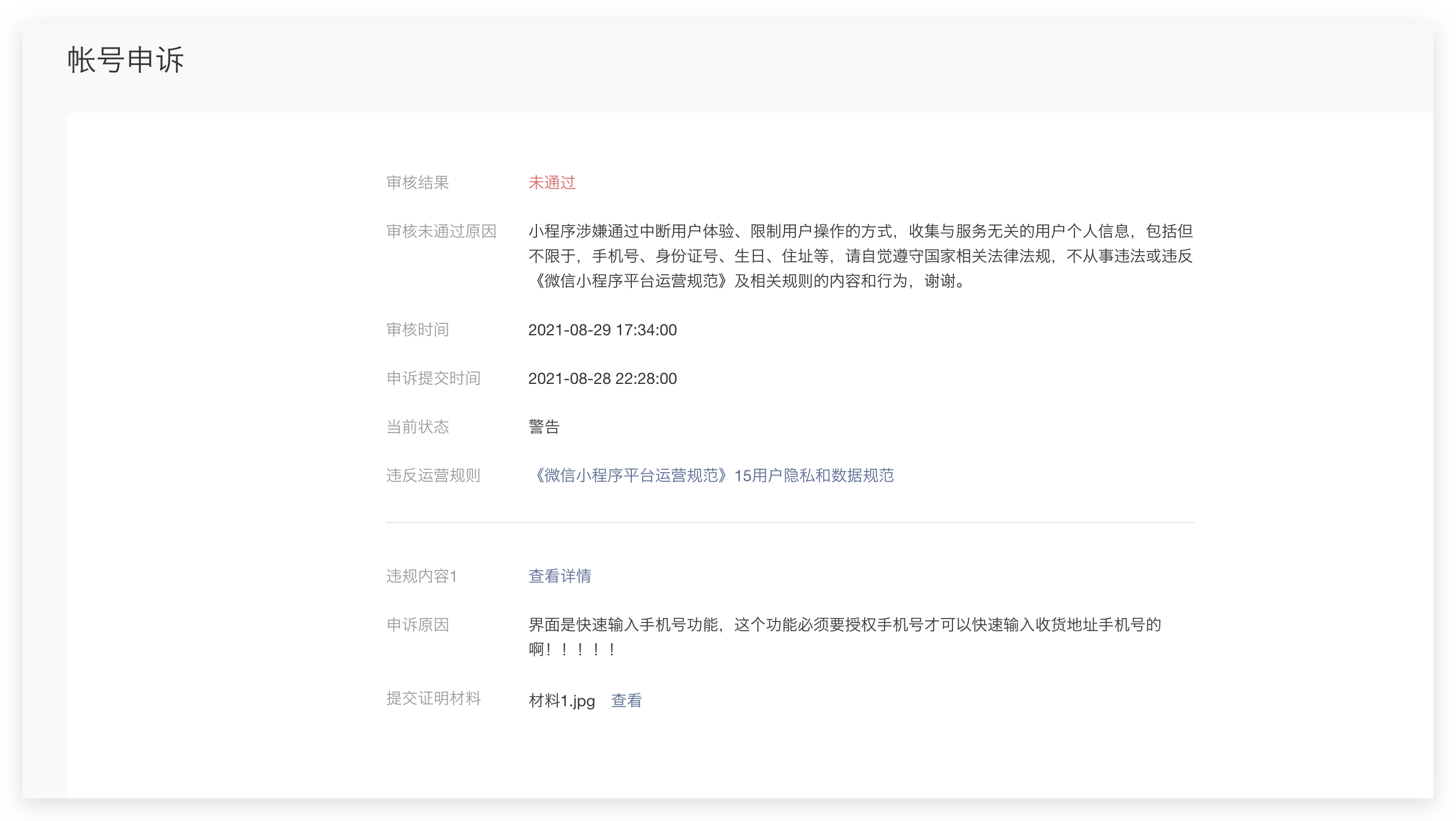Open the 查看详情 link for 违规内容1
This screenshot has height=821, width=1456.
(x=560, y=576)
